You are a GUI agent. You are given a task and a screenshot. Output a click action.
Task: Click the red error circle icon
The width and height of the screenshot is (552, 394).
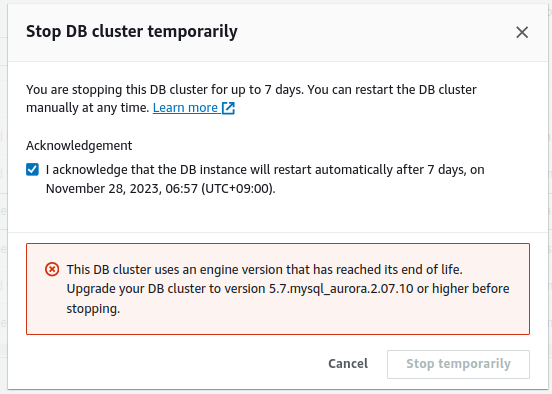point(52,270)
